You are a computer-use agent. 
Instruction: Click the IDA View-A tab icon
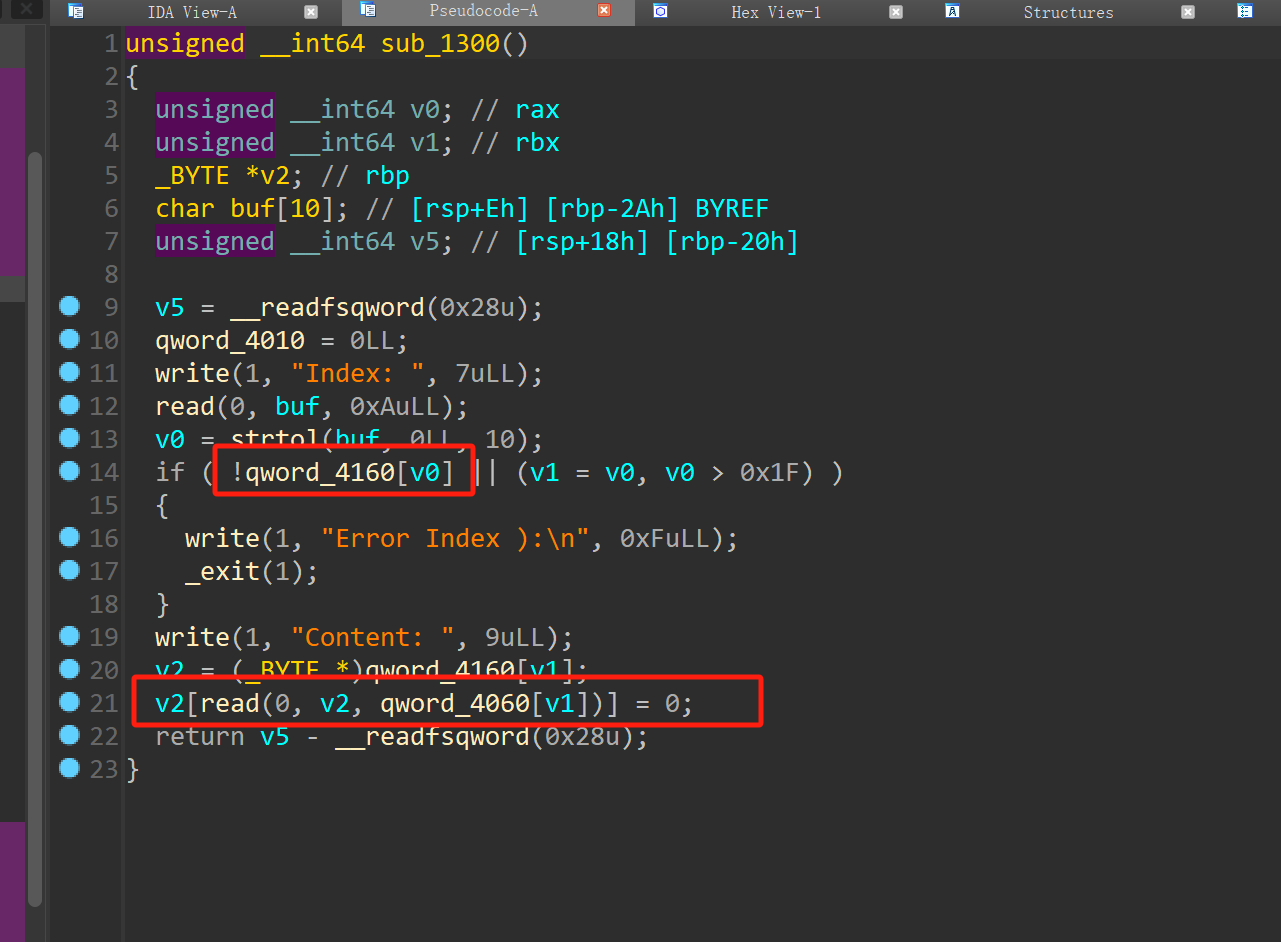click(76, 12)
